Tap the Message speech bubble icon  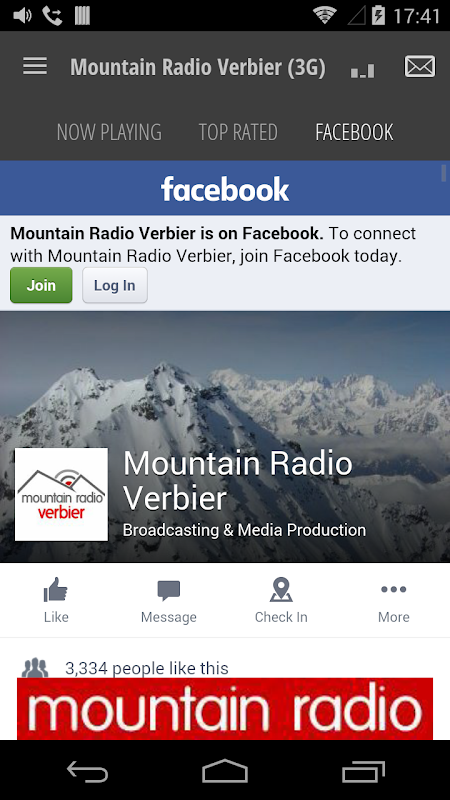(169, 591)
